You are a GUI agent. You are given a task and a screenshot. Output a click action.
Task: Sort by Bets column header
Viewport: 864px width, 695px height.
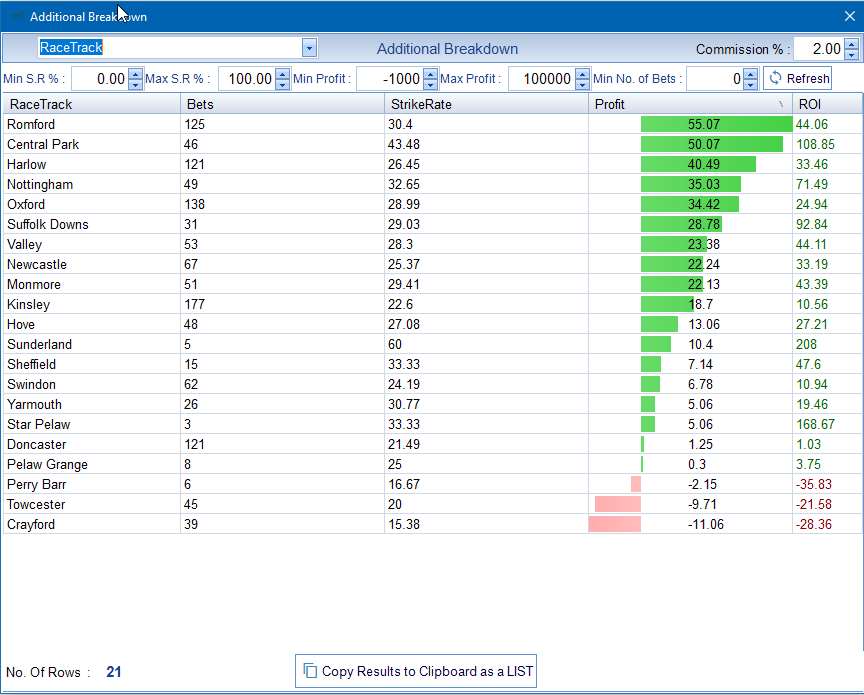(282, 104)
